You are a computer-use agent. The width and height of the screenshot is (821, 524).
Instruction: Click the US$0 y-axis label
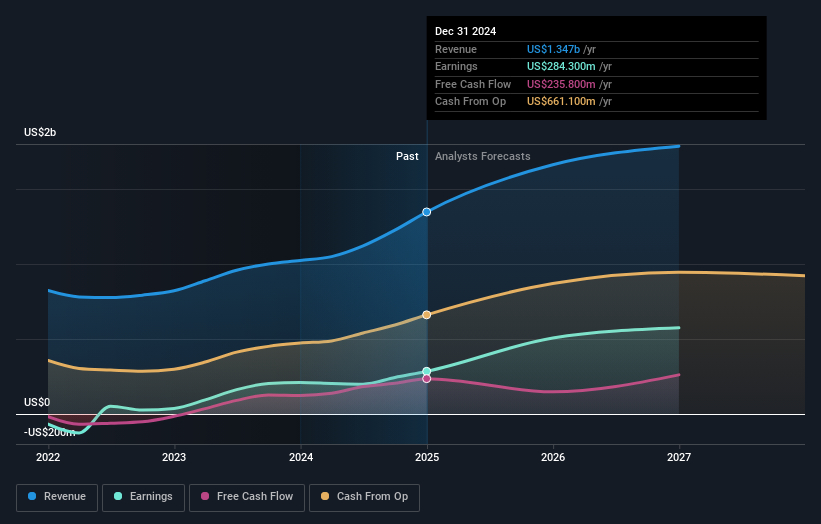click(37, 402)
